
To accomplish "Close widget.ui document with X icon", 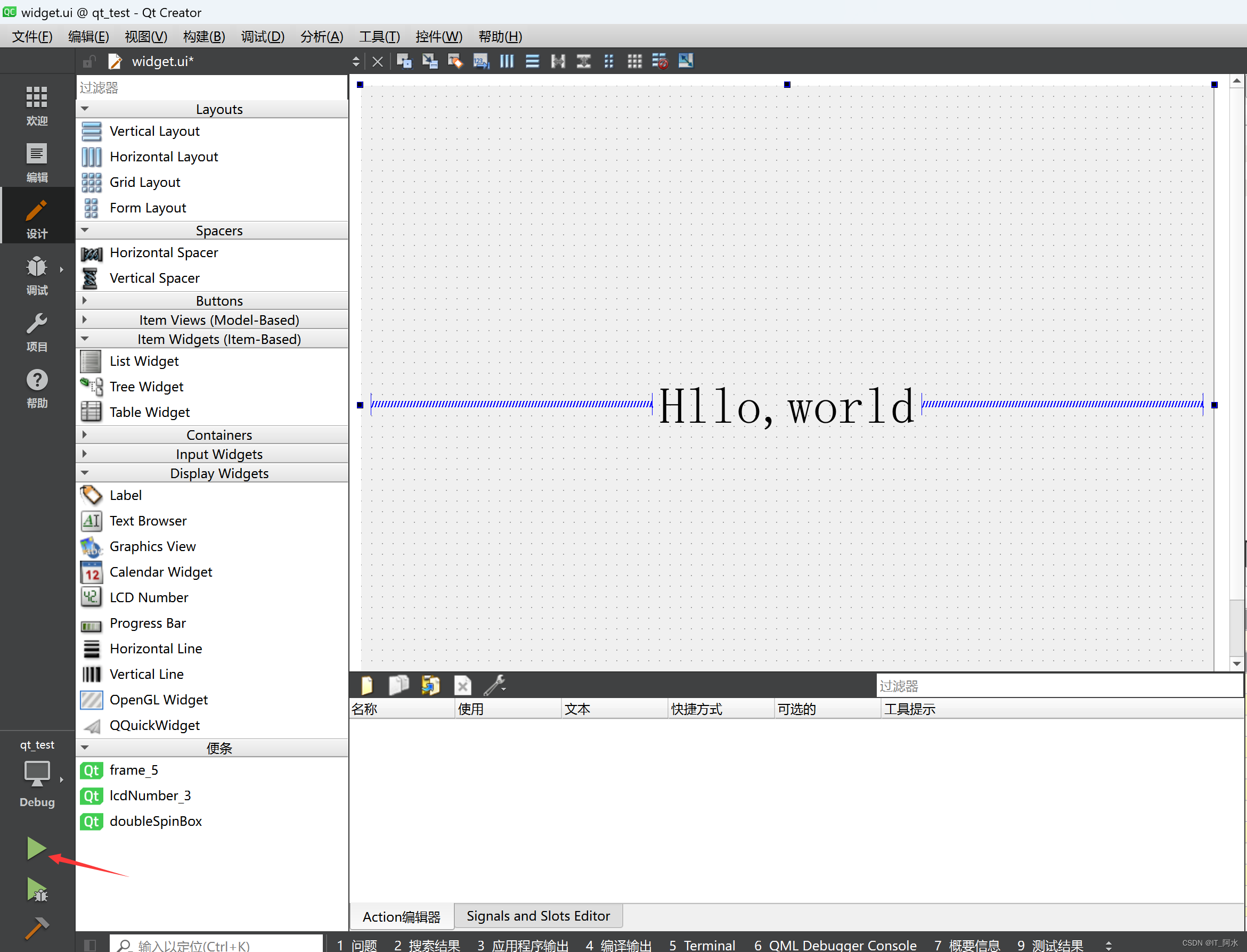I will pyautogui.click(x=378, y=61).
